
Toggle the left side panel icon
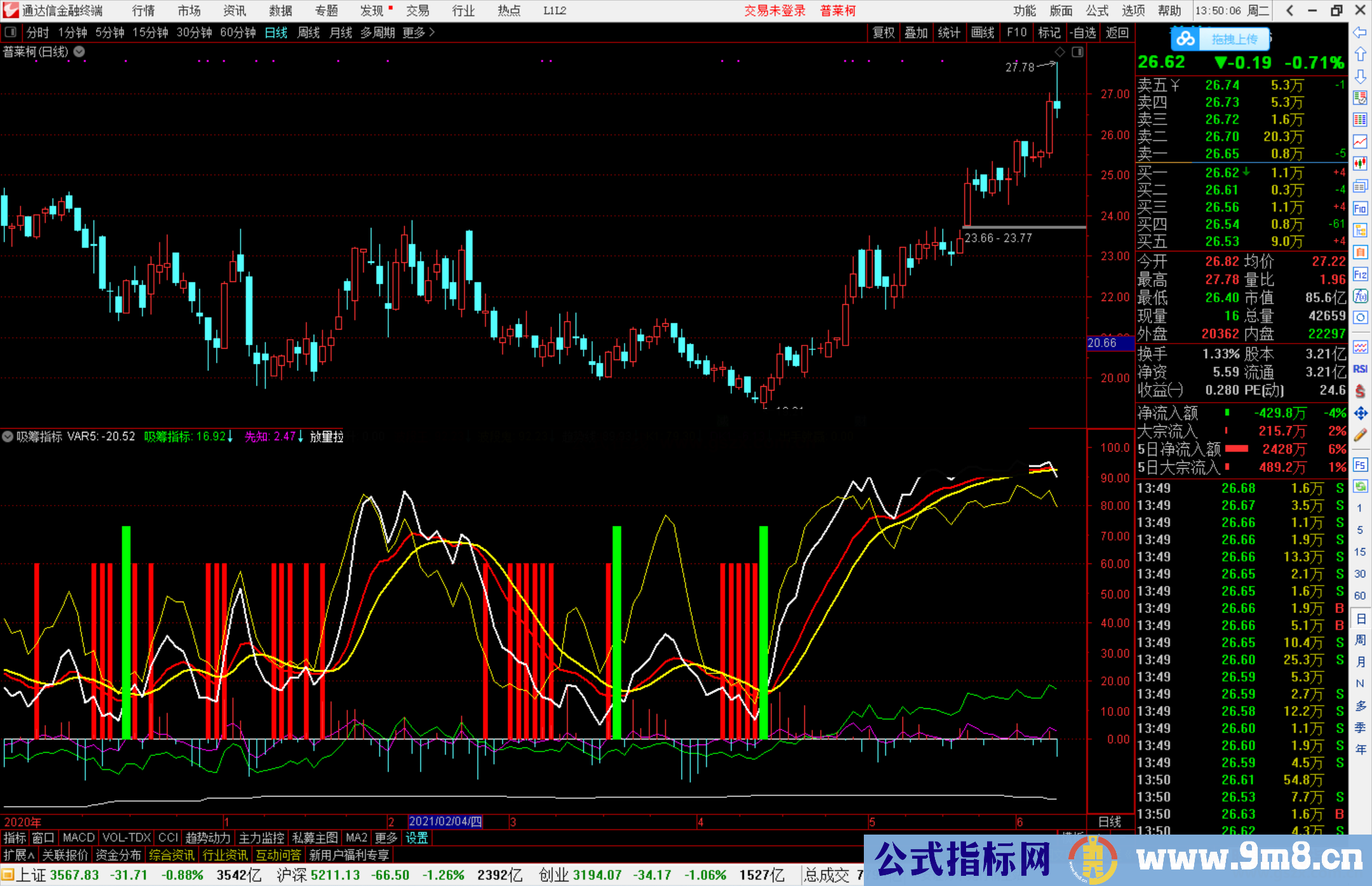click(x=11, y=32)
